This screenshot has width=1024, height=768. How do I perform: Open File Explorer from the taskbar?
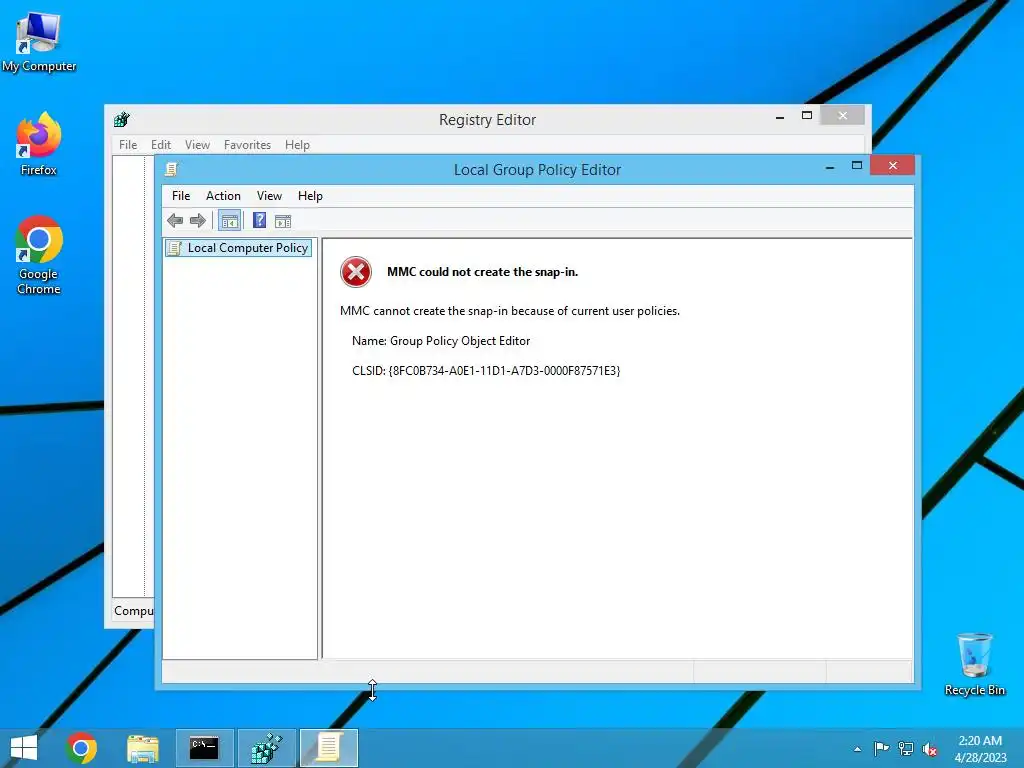(143, 748)
